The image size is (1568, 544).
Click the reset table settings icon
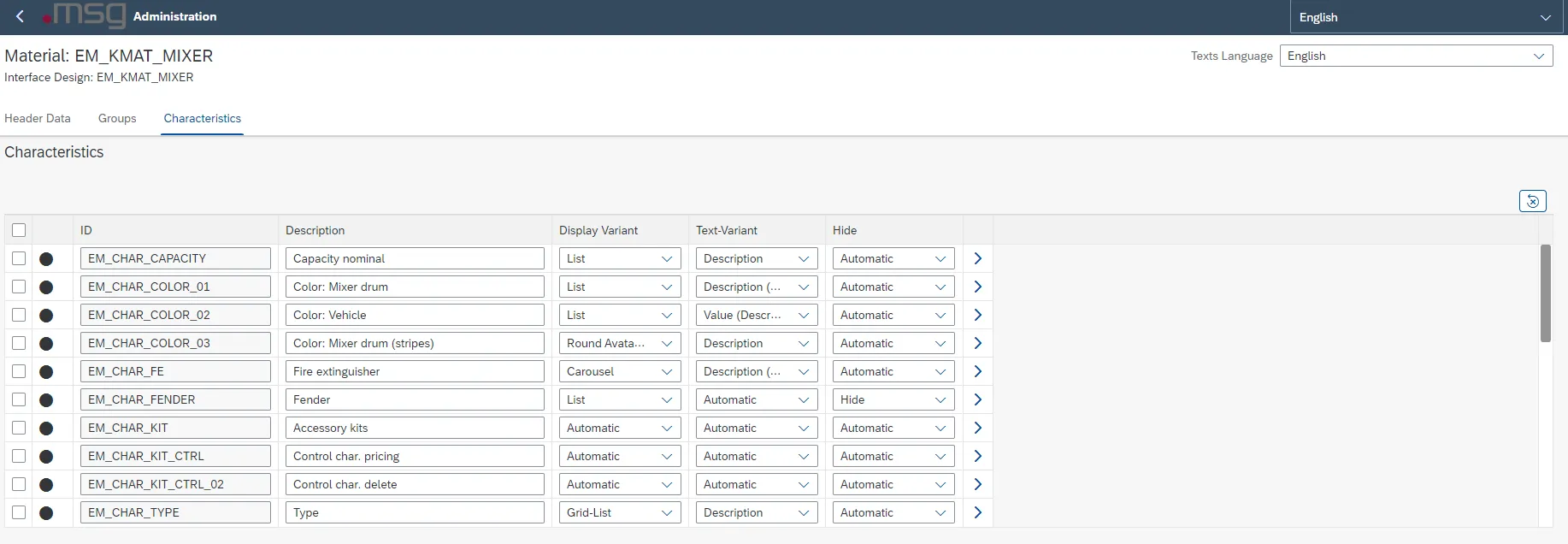click(1532, 201)
